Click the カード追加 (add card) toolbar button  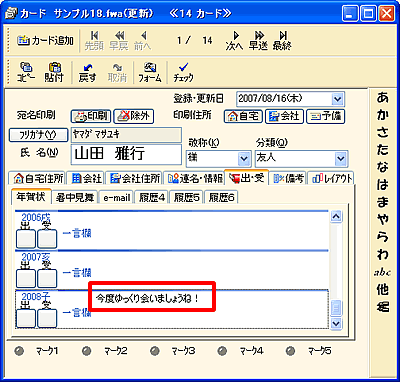pos(45,41)
